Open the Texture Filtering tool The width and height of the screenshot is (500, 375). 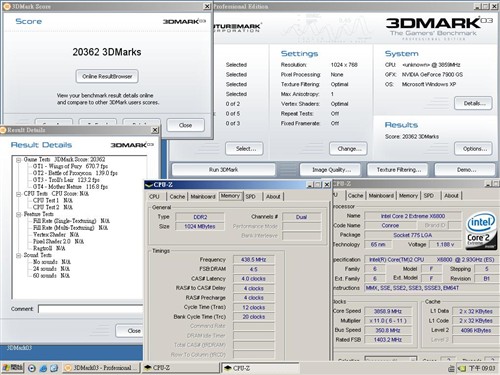coord(398,170)
